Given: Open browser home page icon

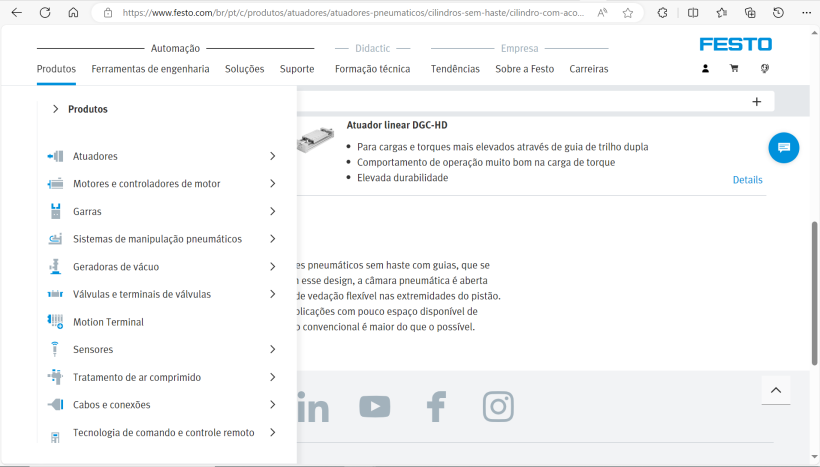Looking at the screenshot, I should tap(73, 13).
